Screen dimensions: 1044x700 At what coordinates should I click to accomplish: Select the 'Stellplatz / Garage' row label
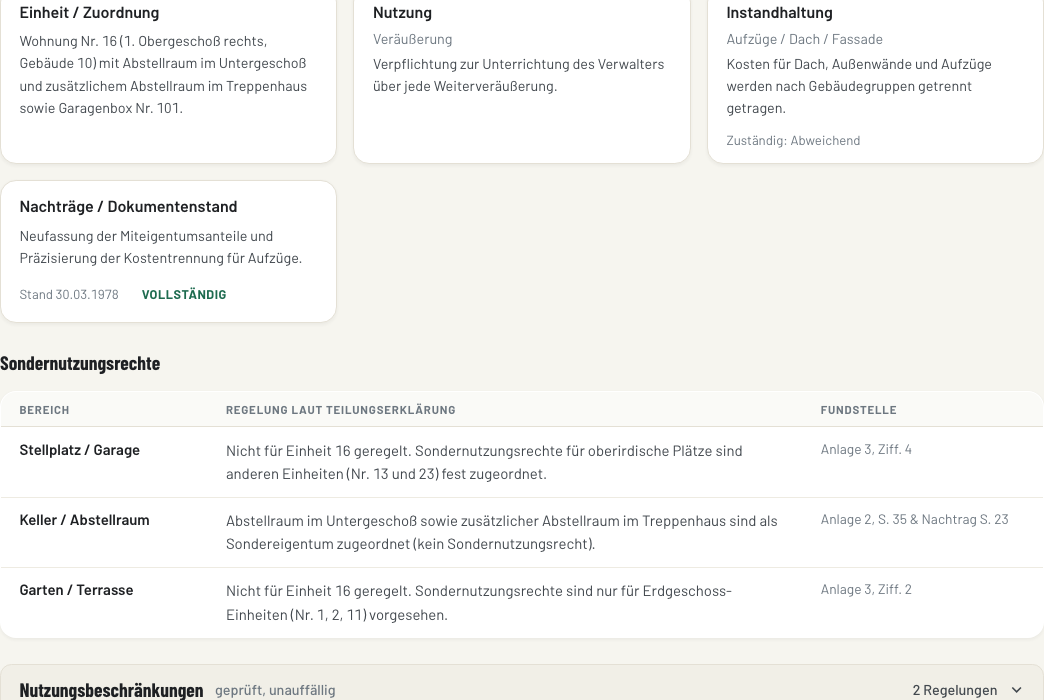[x=79, y=450]
